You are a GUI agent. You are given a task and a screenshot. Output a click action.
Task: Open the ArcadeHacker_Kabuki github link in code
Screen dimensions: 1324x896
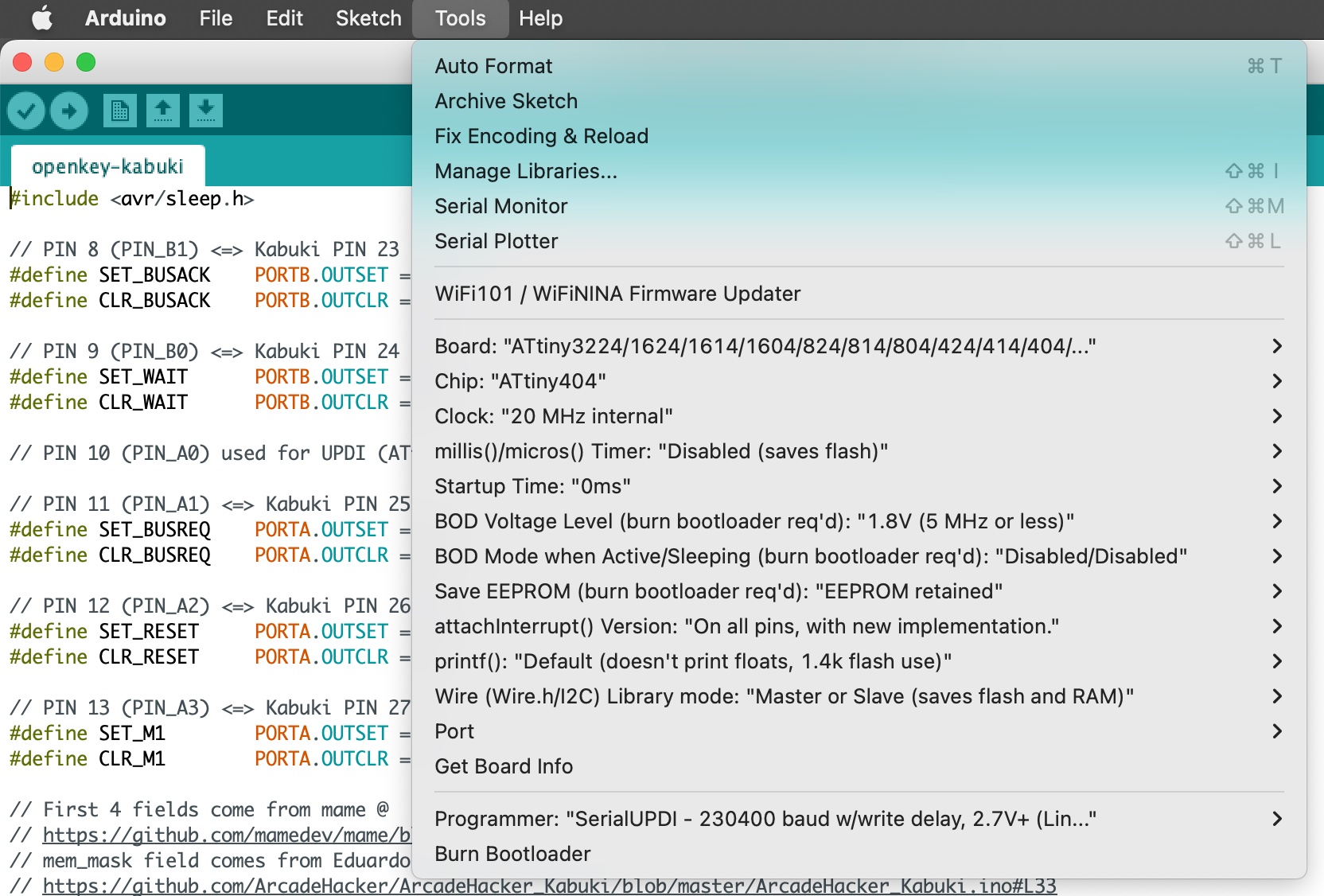549,886
